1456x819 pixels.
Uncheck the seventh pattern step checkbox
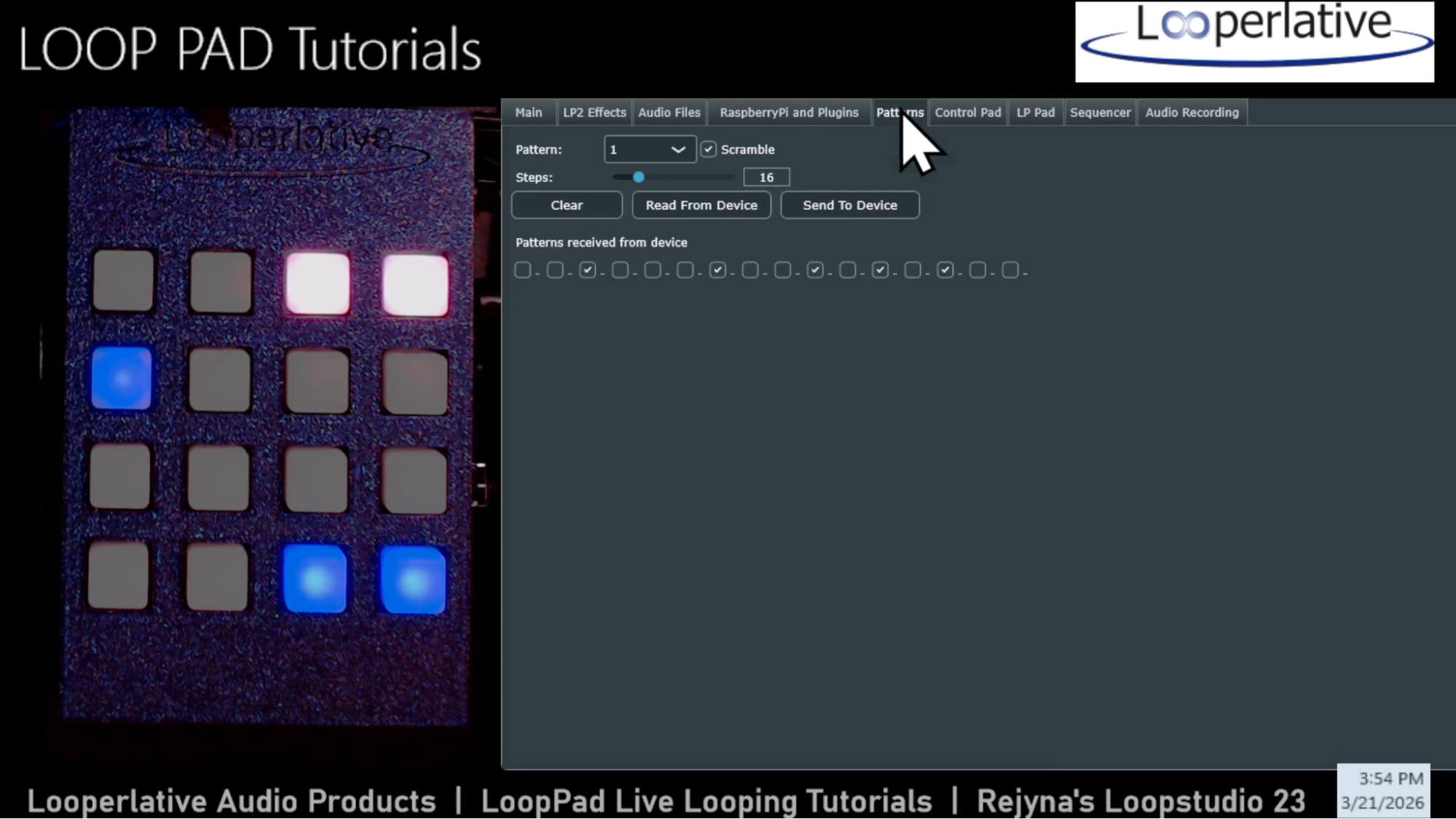click(x=717, y=271)
